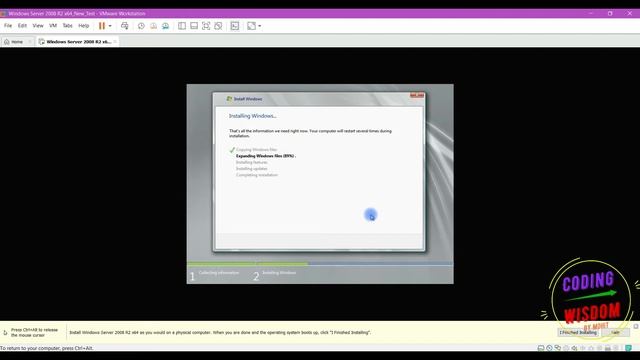Take a snapshot of the VM
This screenshot has width=640, height=360.
click(x=141, y=26)
